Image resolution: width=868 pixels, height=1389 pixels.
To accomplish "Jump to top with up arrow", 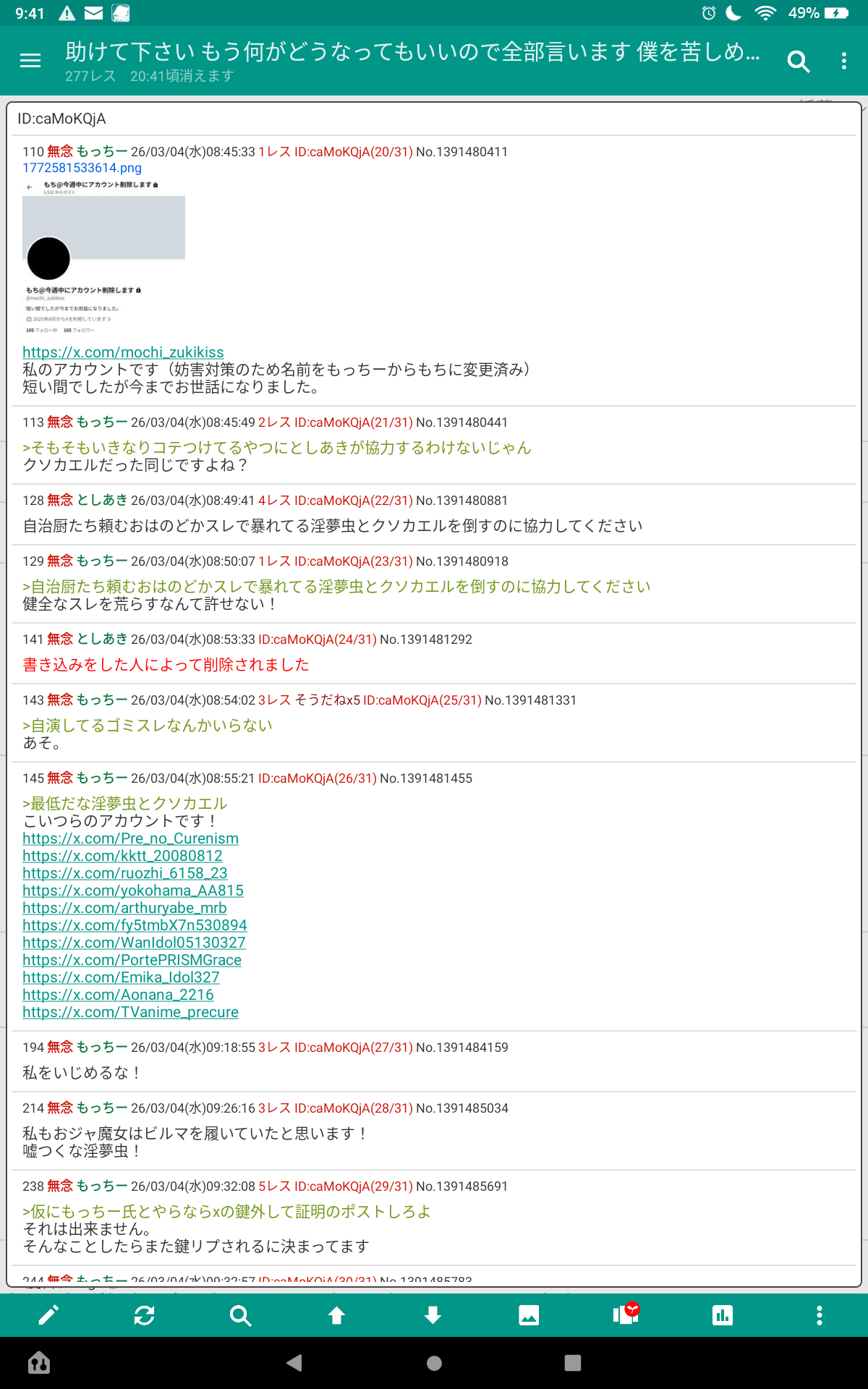I will point(336,1315).
